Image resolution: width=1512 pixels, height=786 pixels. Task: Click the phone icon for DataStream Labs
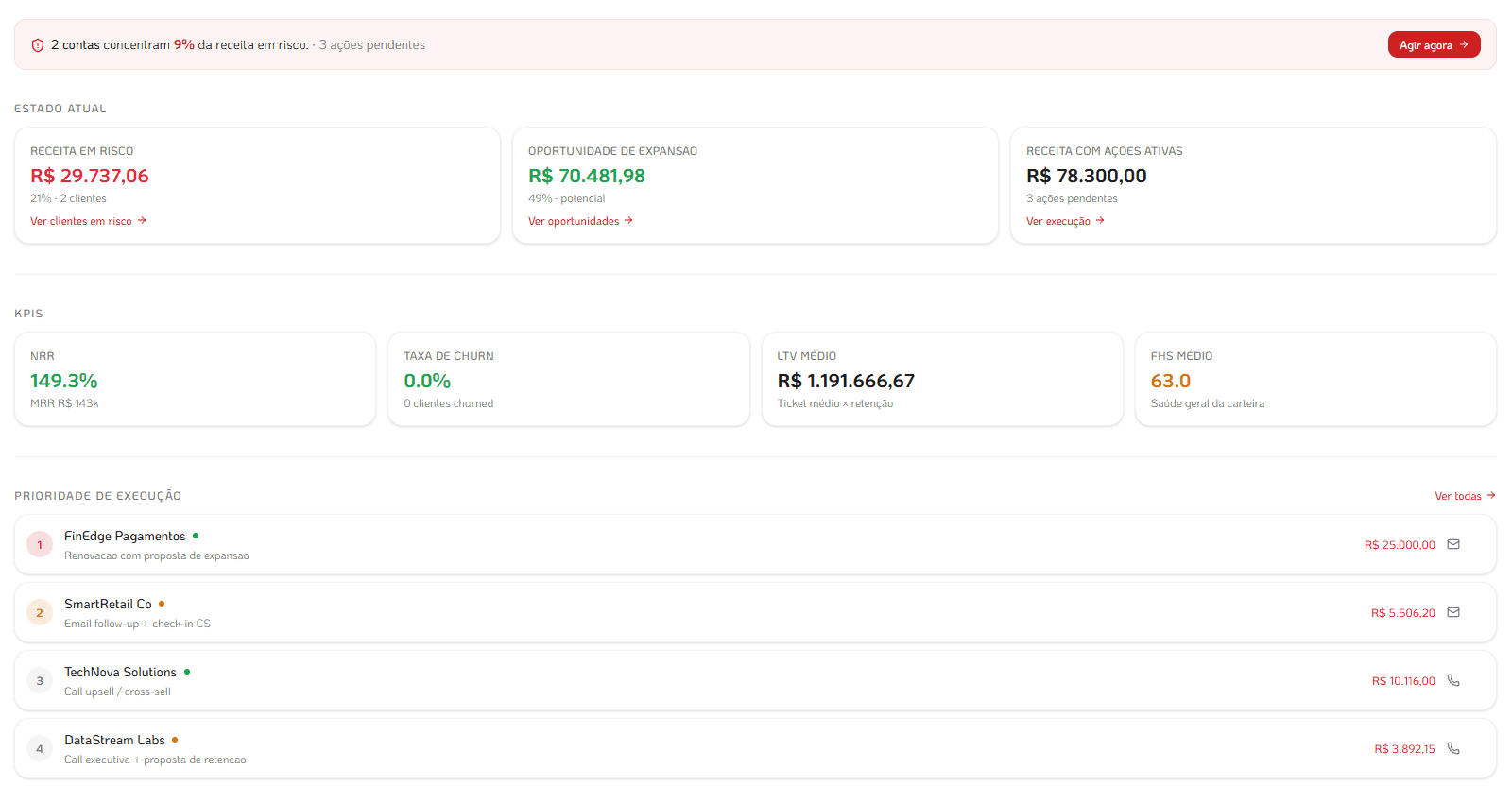[x=1453, y=748]
